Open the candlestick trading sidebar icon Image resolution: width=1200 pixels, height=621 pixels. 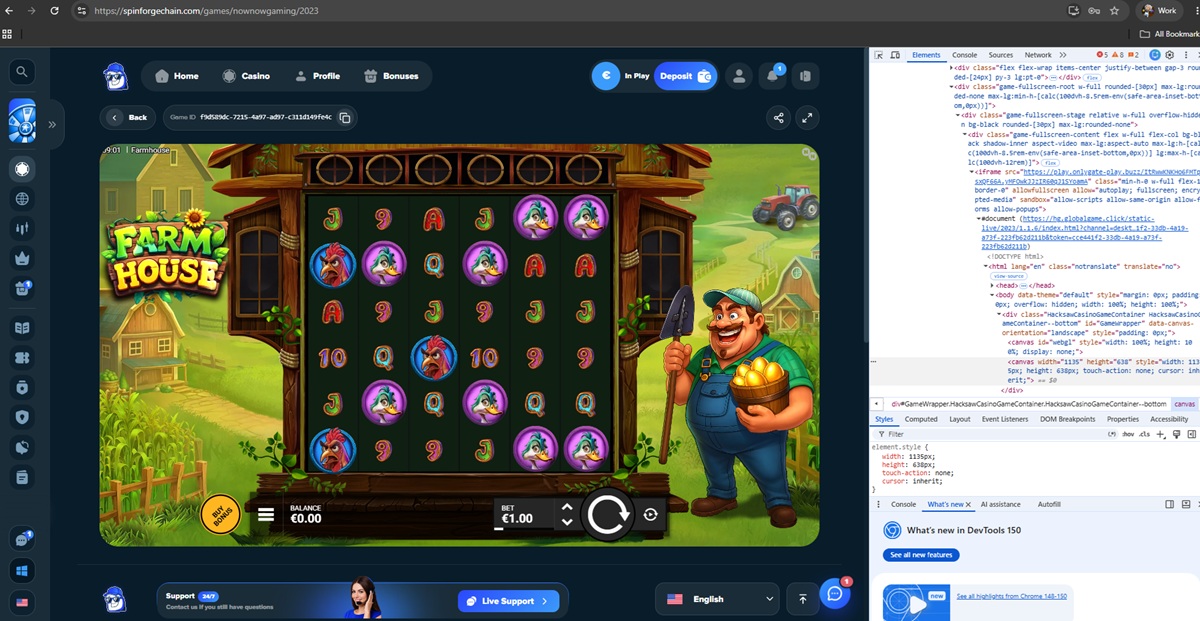22,228
